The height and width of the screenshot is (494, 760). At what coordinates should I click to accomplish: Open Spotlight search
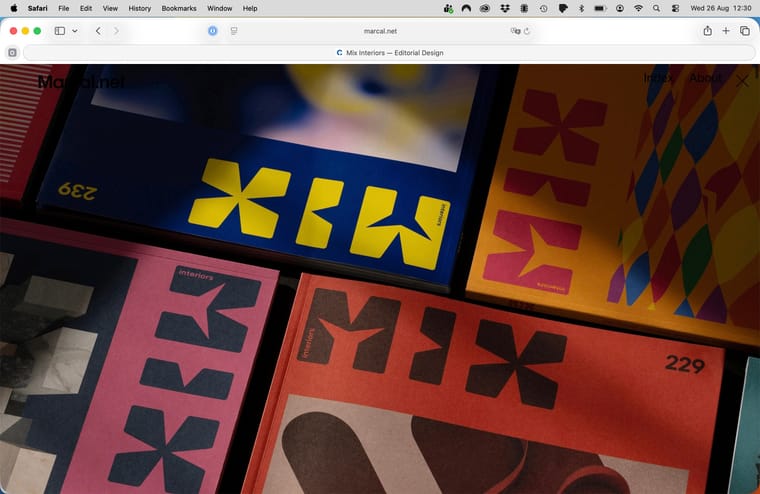[656, 8]
